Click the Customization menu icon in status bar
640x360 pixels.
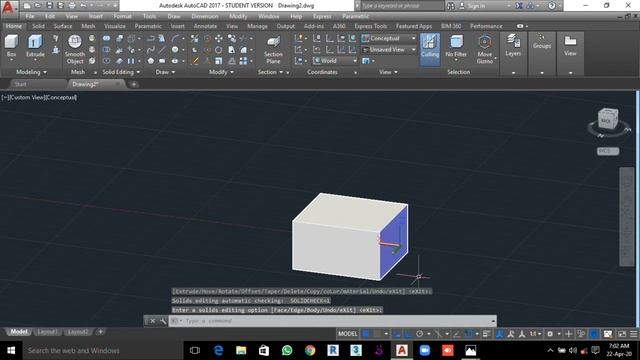tap(633, 334)
